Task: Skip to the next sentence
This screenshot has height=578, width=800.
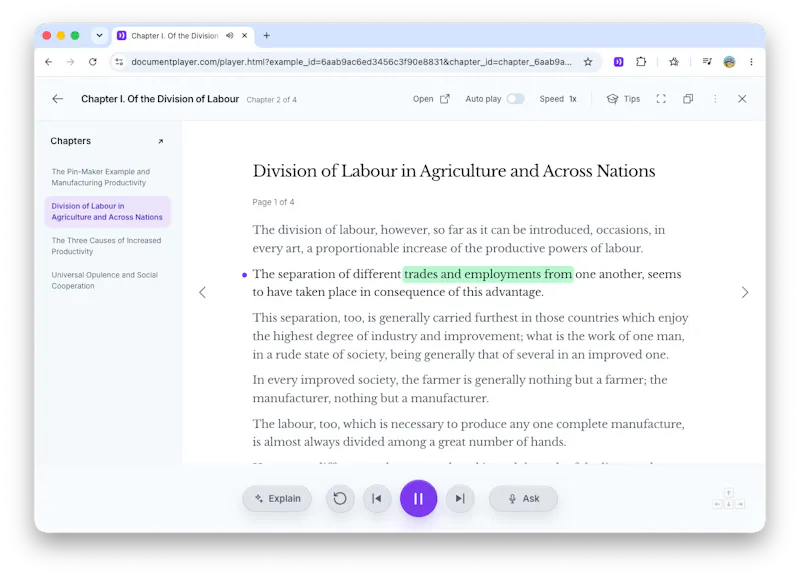Action: pyautogui.click(x=460, y=498)
